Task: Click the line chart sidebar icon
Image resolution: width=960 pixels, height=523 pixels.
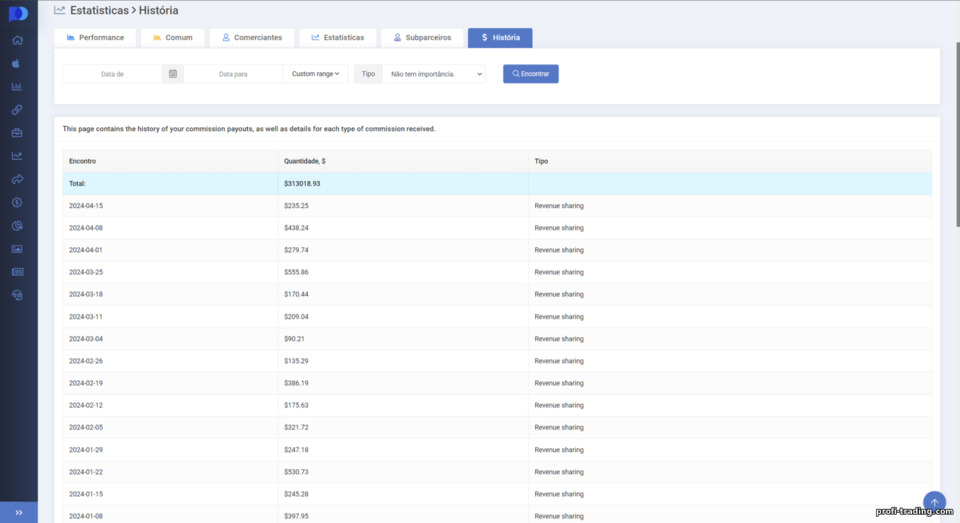Action: 17,156
